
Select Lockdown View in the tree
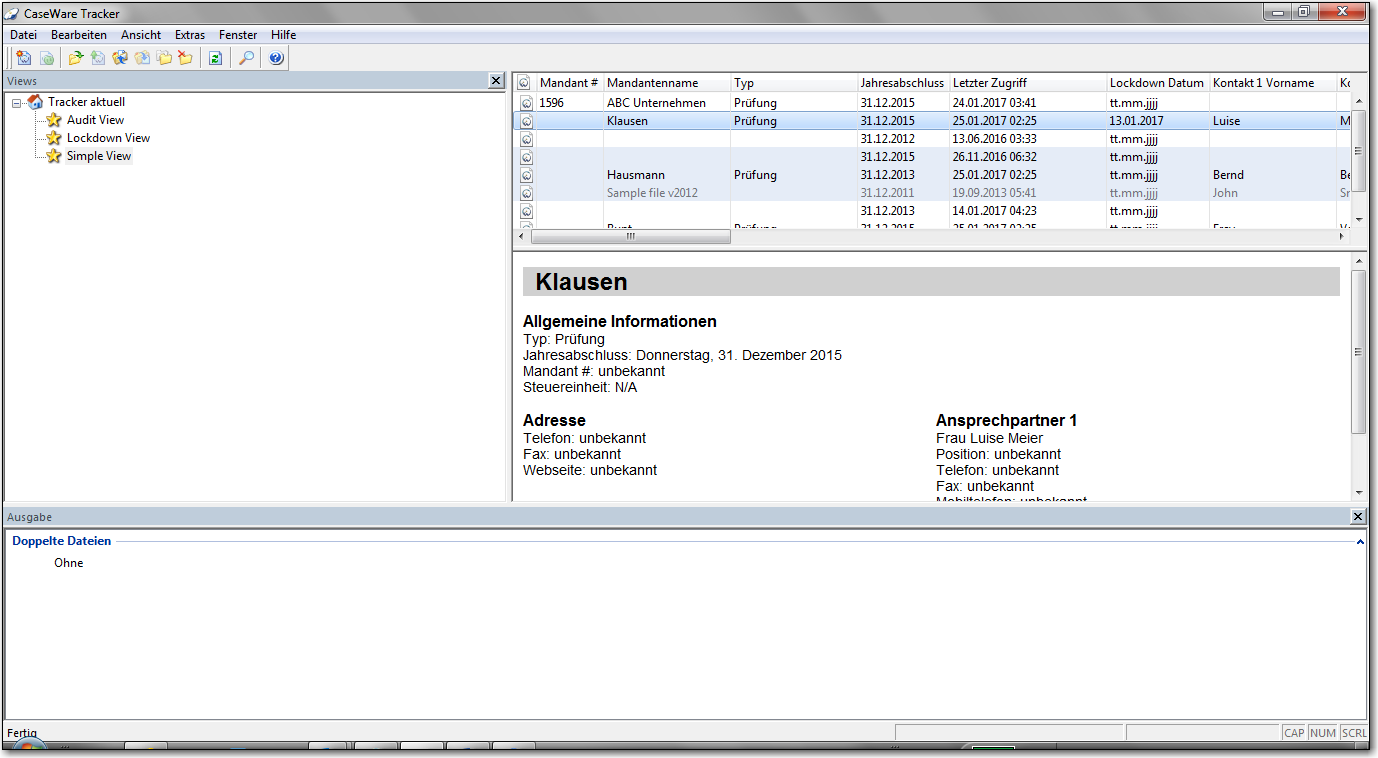click(108, 138)
